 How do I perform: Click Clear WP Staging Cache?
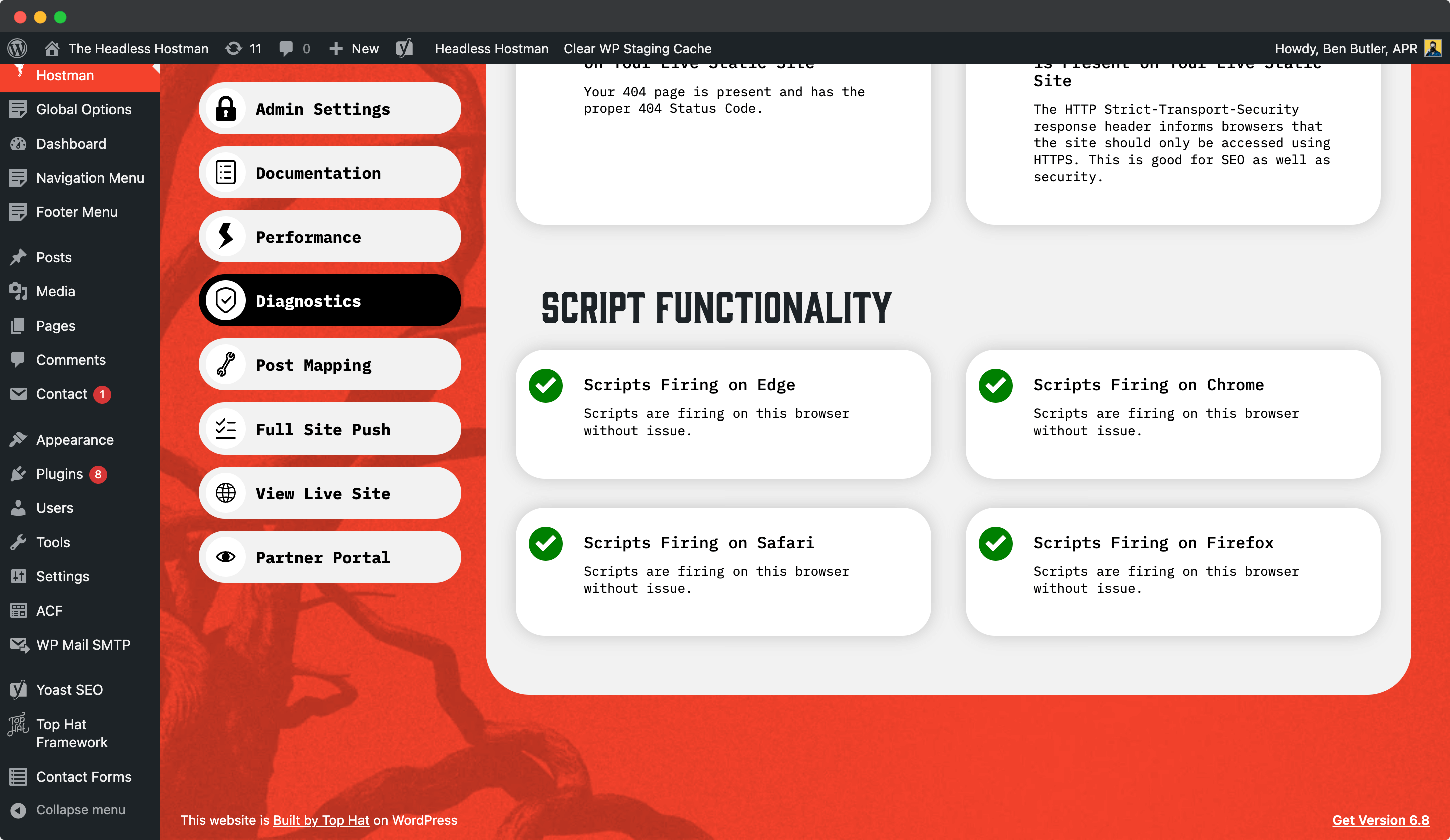(x=637, y=49)
